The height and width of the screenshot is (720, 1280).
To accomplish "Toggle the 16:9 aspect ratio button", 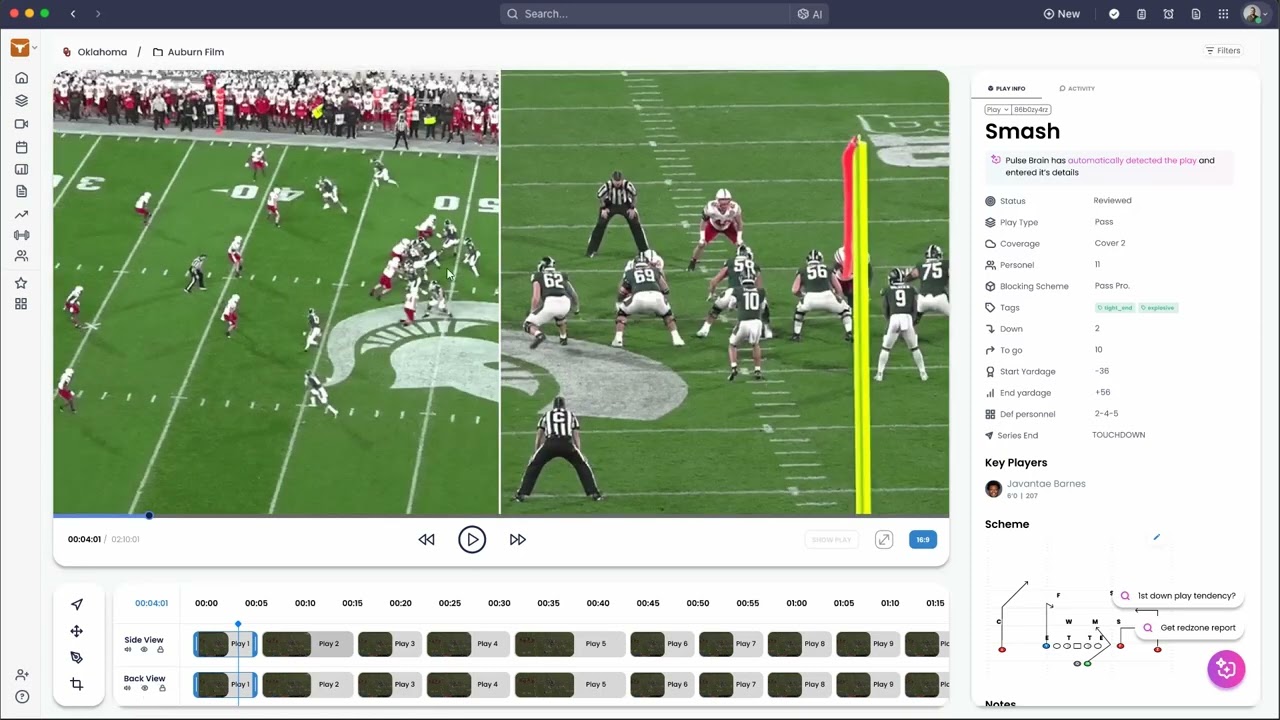I will 923,539.
